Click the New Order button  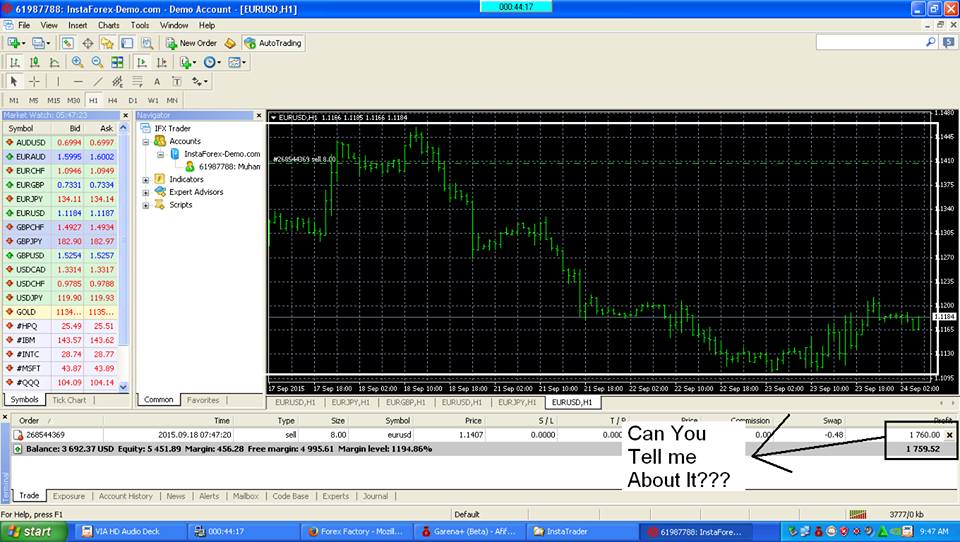192,43
